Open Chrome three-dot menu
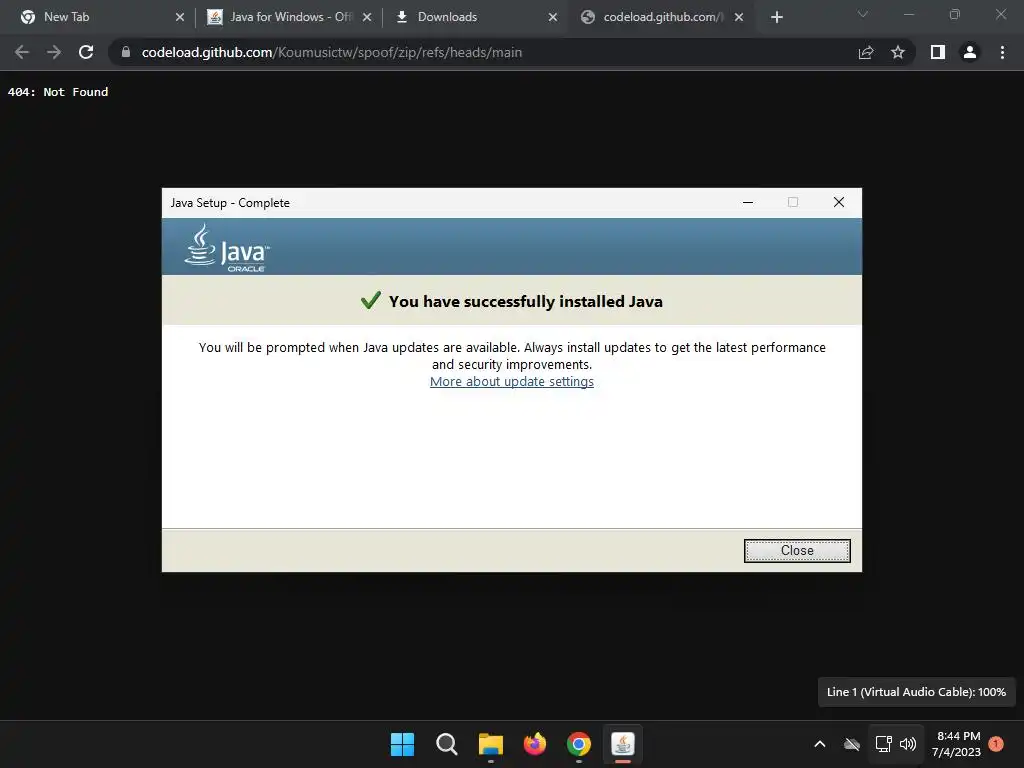 pos(1002,52)
